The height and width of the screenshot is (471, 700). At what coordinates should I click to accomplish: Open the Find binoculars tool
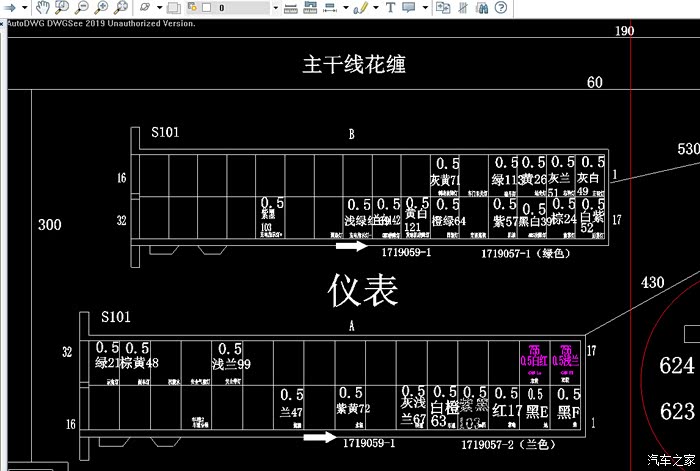click(x=482, y=8)
